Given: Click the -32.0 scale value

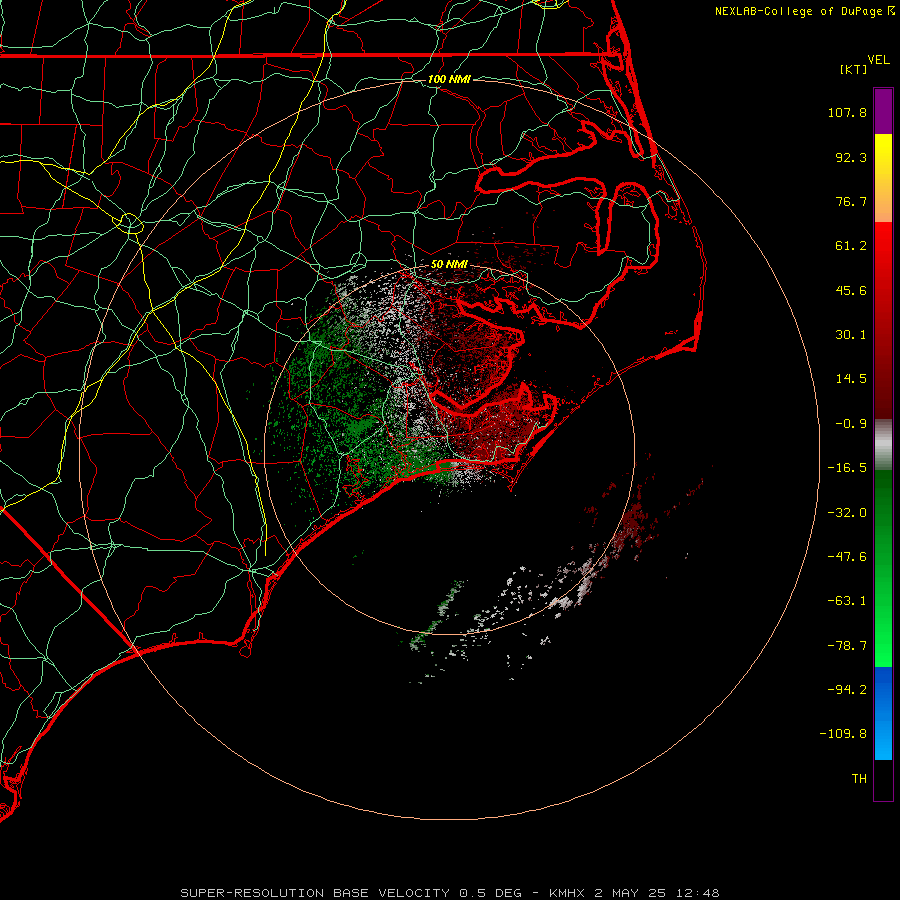Looking at the screenshot, I should click(x=847, y=513).
